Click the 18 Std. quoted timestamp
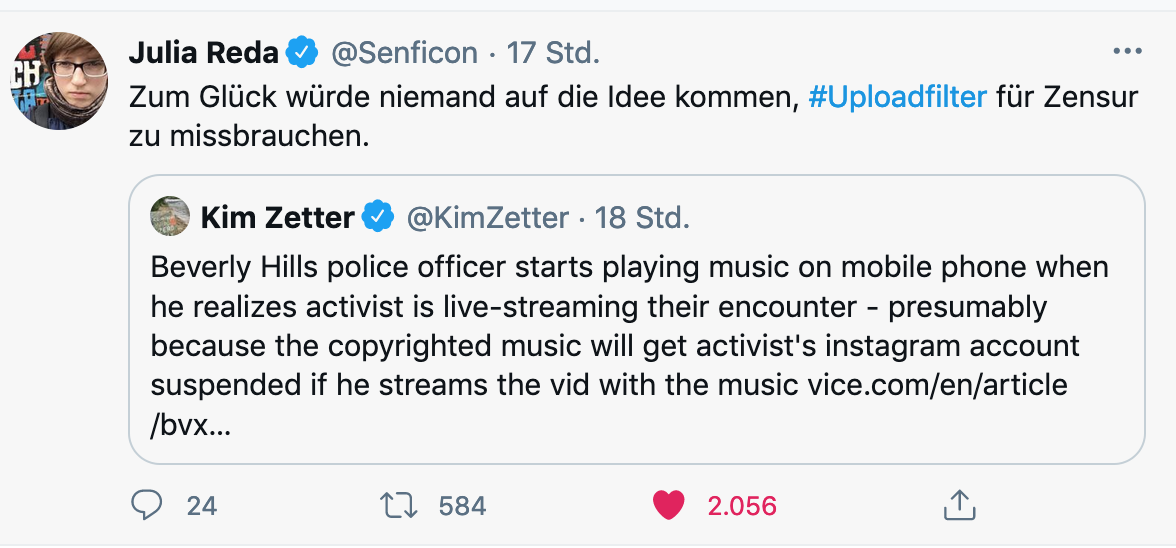This screenshot has height=548, width=1176. (642, 217)
